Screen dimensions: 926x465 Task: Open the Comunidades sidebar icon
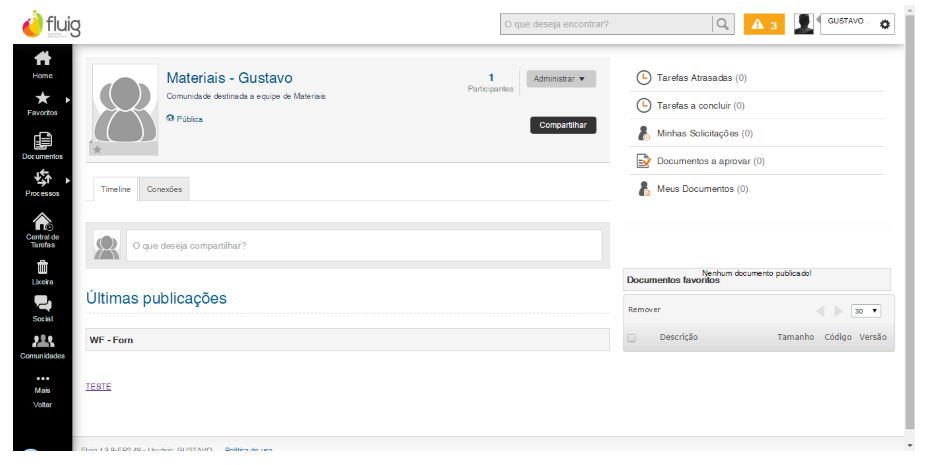[x=42, y=341]
